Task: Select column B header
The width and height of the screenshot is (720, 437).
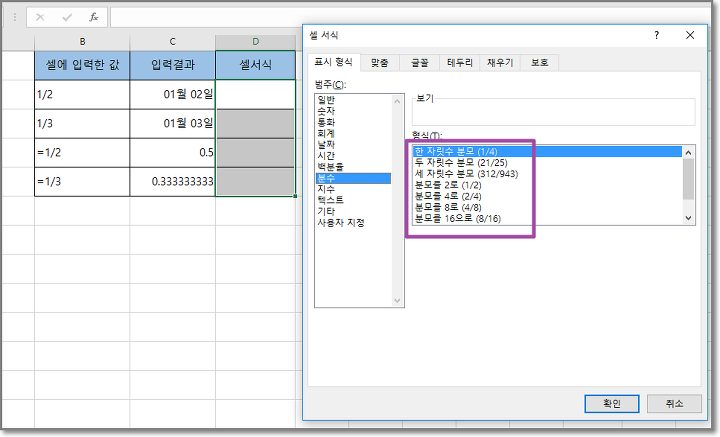Action: click(82, 42)
